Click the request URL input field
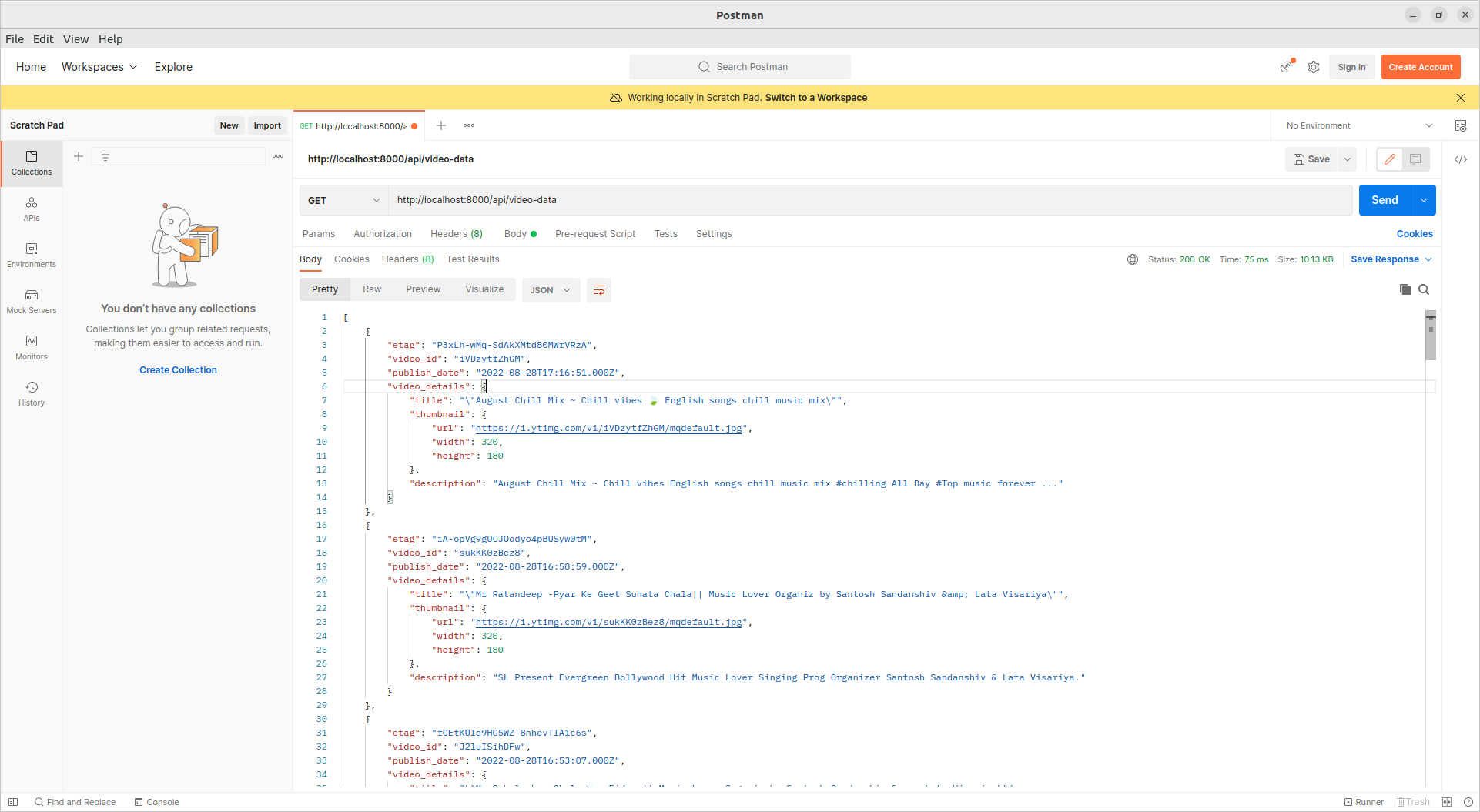This screenshot has height=812, width=1480. [870, 200]
